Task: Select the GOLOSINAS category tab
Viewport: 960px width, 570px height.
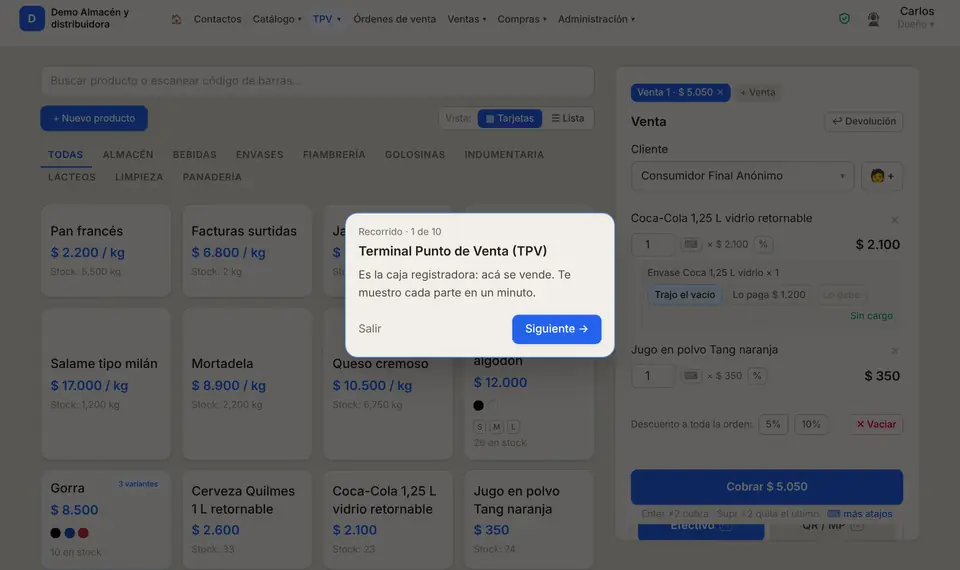Action: (x=414, y=155)
